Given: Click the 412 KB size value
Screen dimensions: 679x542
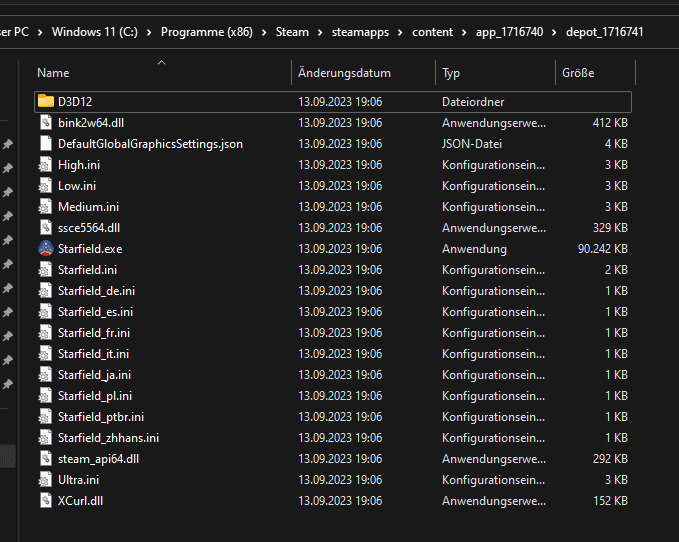Looking at the screenshot, I should pos(610,123).
